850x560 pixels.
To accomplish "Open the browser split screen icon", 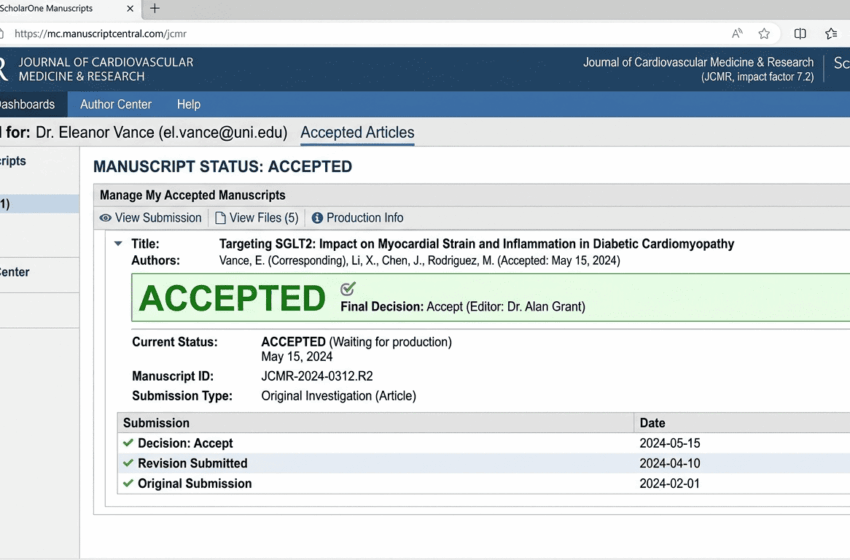I will 800,34.
